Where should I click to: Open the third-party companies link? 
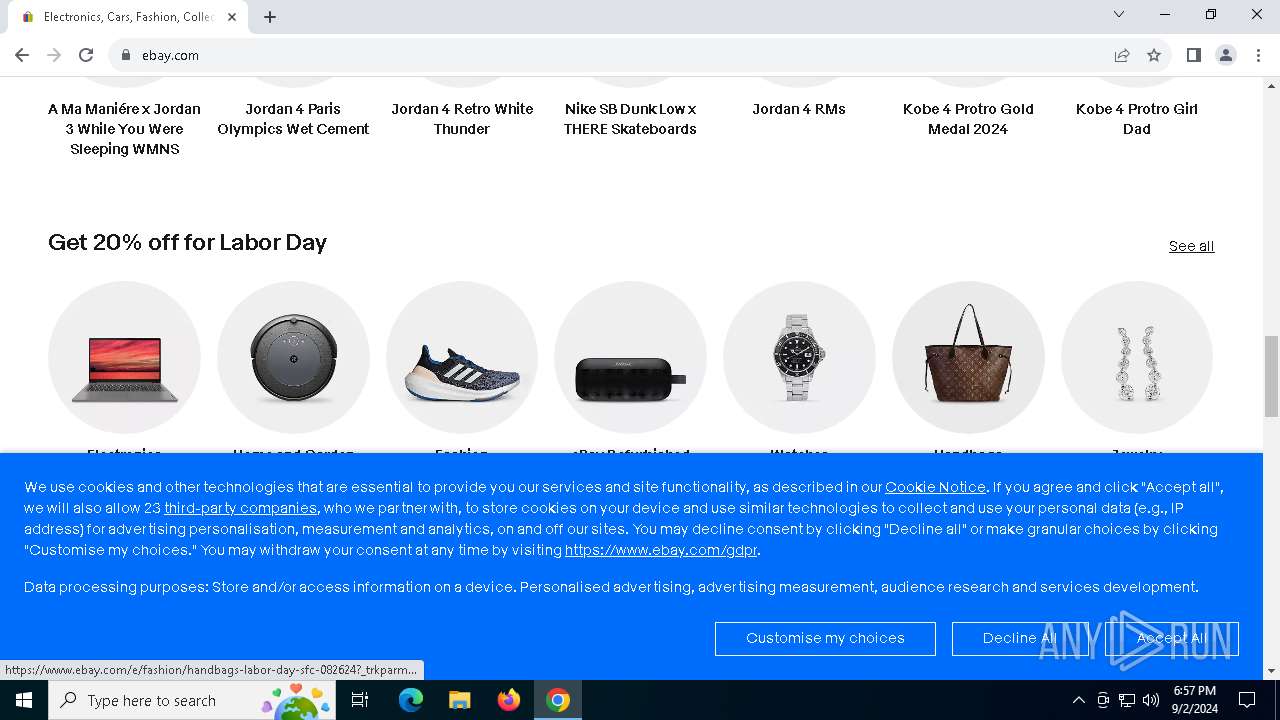point(240,508)
